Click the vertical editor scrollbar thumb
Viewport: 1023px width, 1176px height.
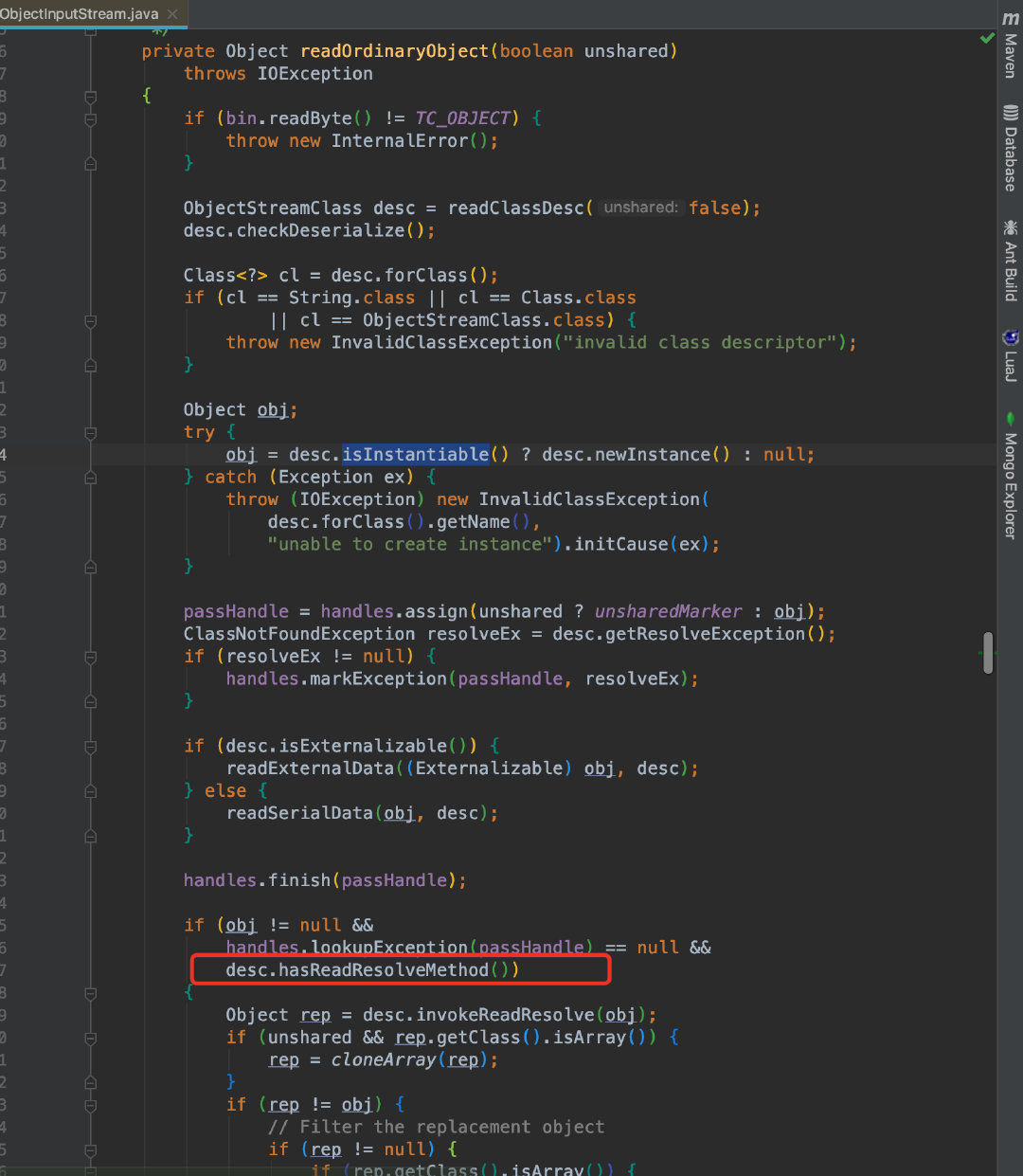click(988, 652)
